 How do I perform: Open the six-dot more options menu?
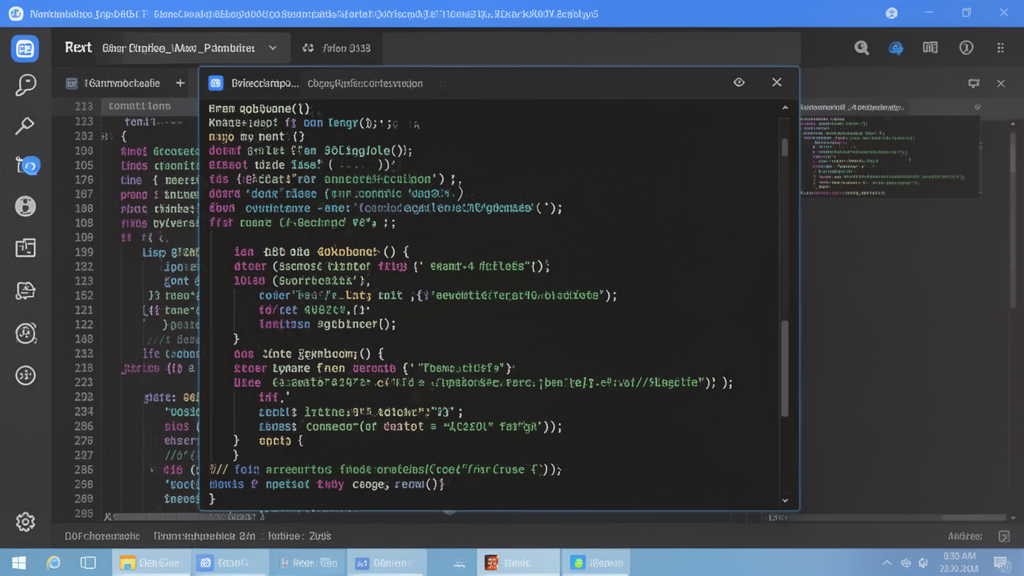coord(1000,48)
